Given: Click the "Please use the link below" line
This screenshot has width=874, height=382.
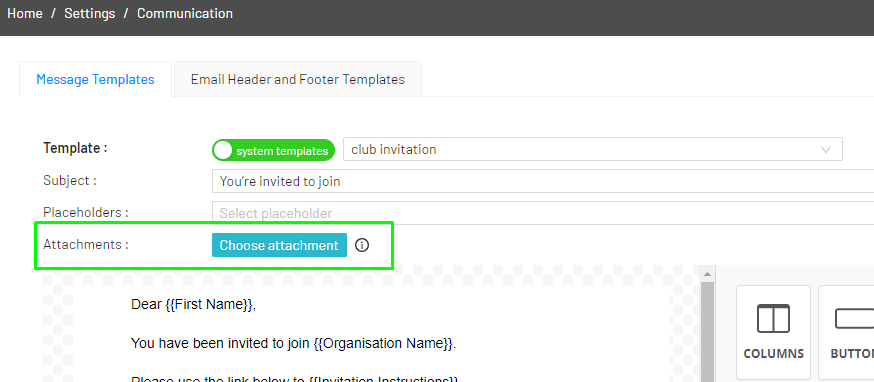Looking at the screenshot, I should point(294,379).
